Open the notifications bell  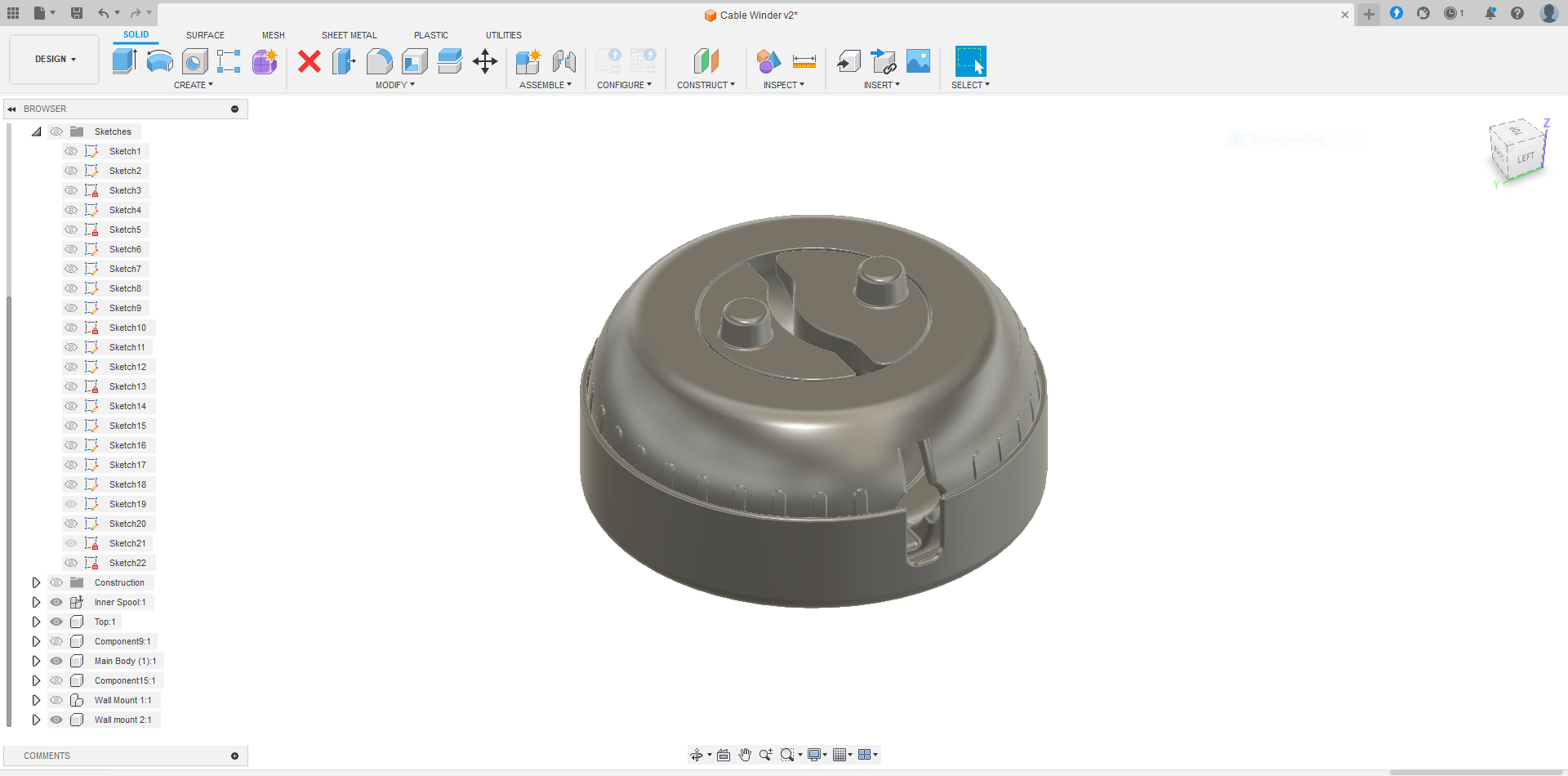coord(1490,13)
